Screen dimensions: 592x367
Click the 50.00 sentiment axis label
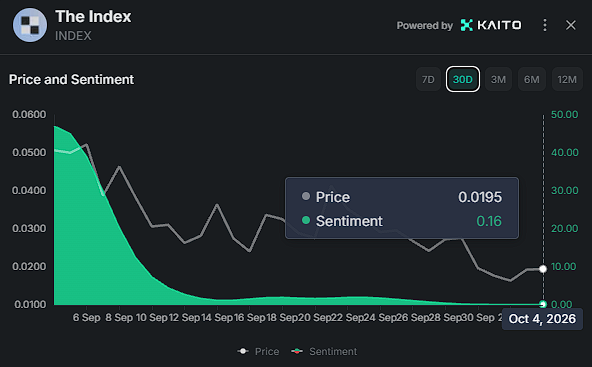coord(564,114)
